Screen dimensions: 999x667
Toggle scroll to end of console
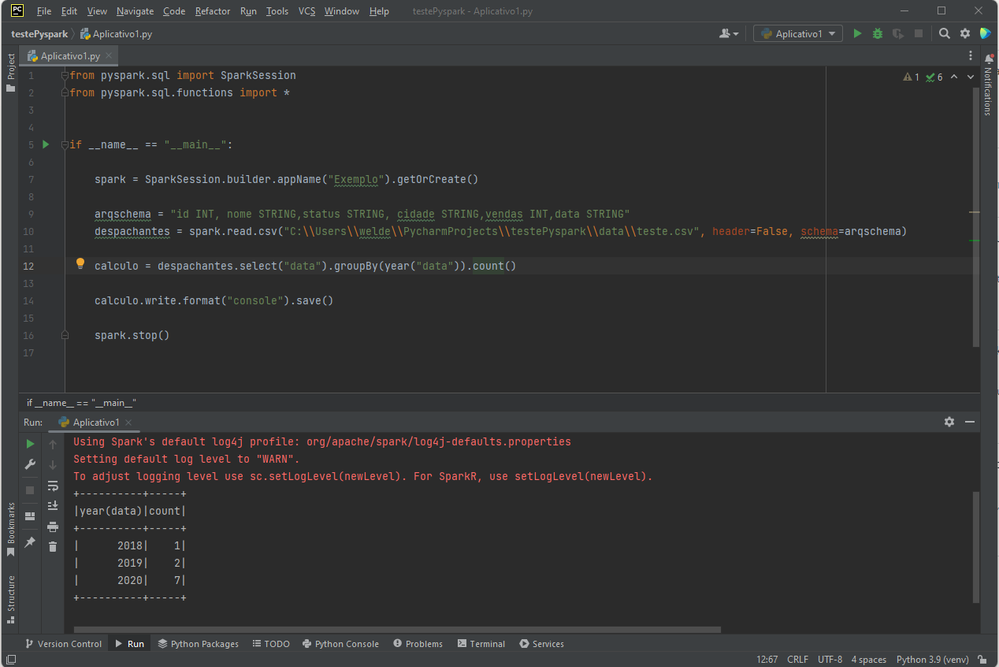(x=53, y=506)
